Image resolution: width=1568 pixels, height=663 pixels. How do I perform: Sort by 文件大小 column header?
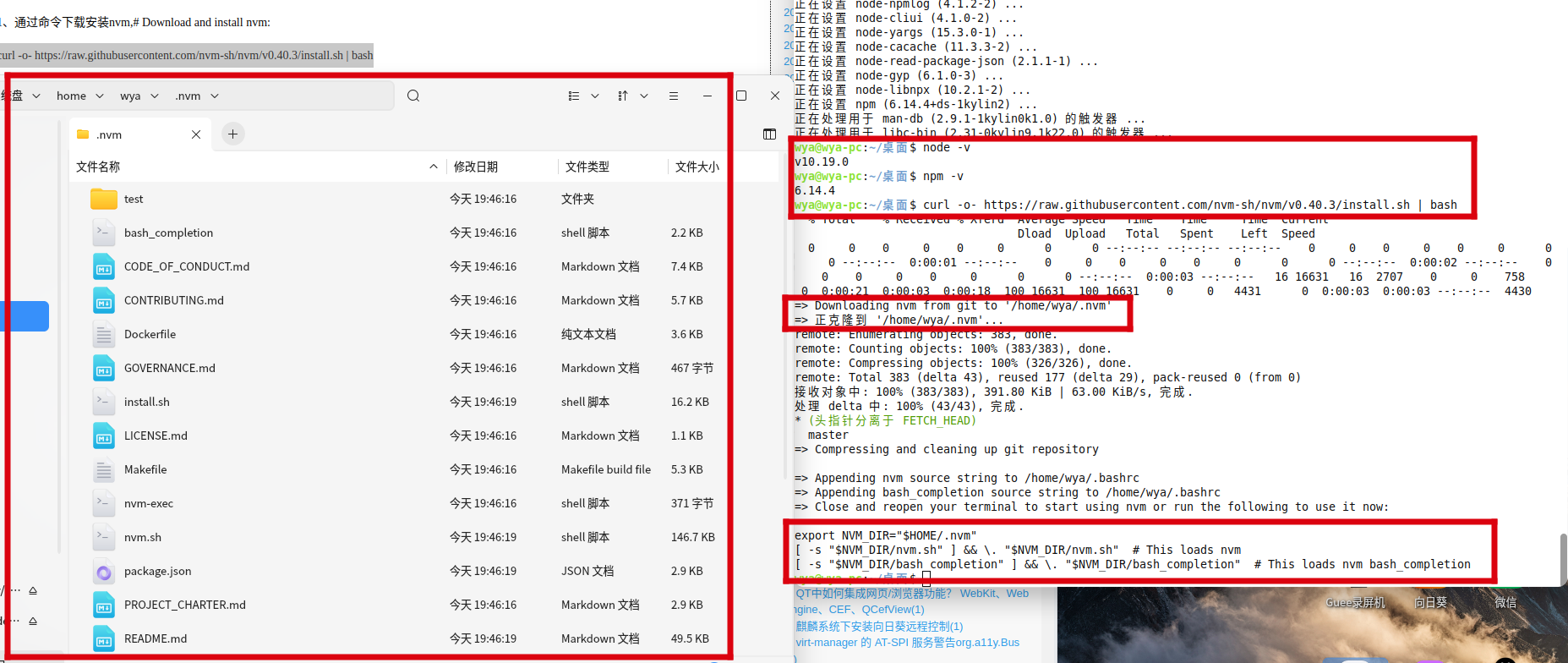[697, 167]
